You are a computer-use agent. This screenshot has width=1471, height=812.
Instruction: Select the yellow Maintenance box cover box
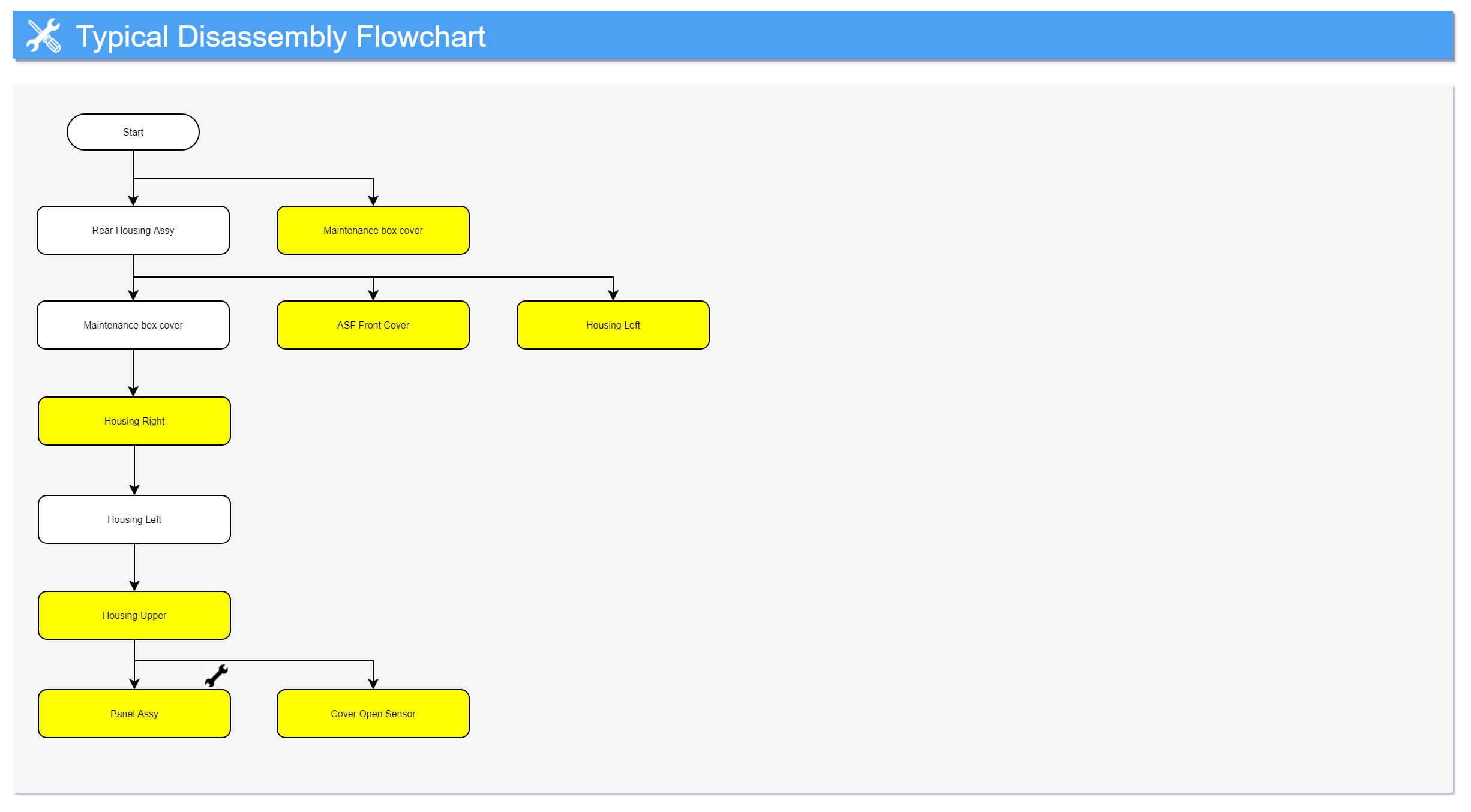373,230
